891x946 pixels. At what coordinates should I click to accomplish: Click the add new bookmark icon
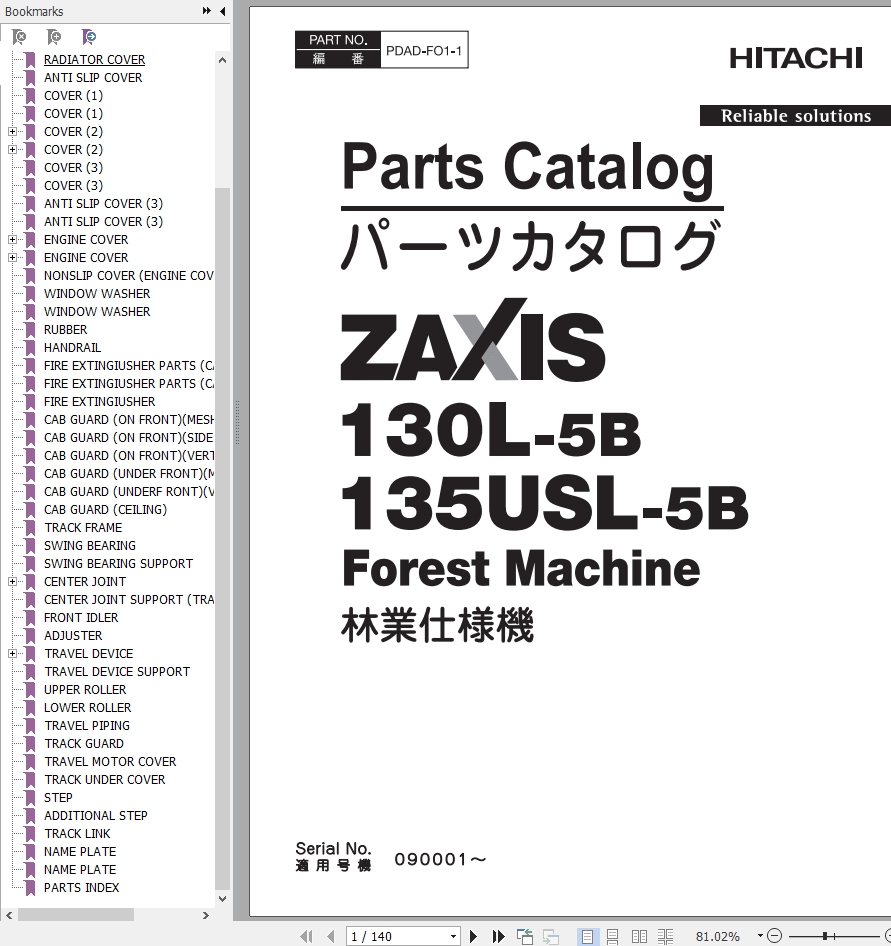(x=54, y=37)
